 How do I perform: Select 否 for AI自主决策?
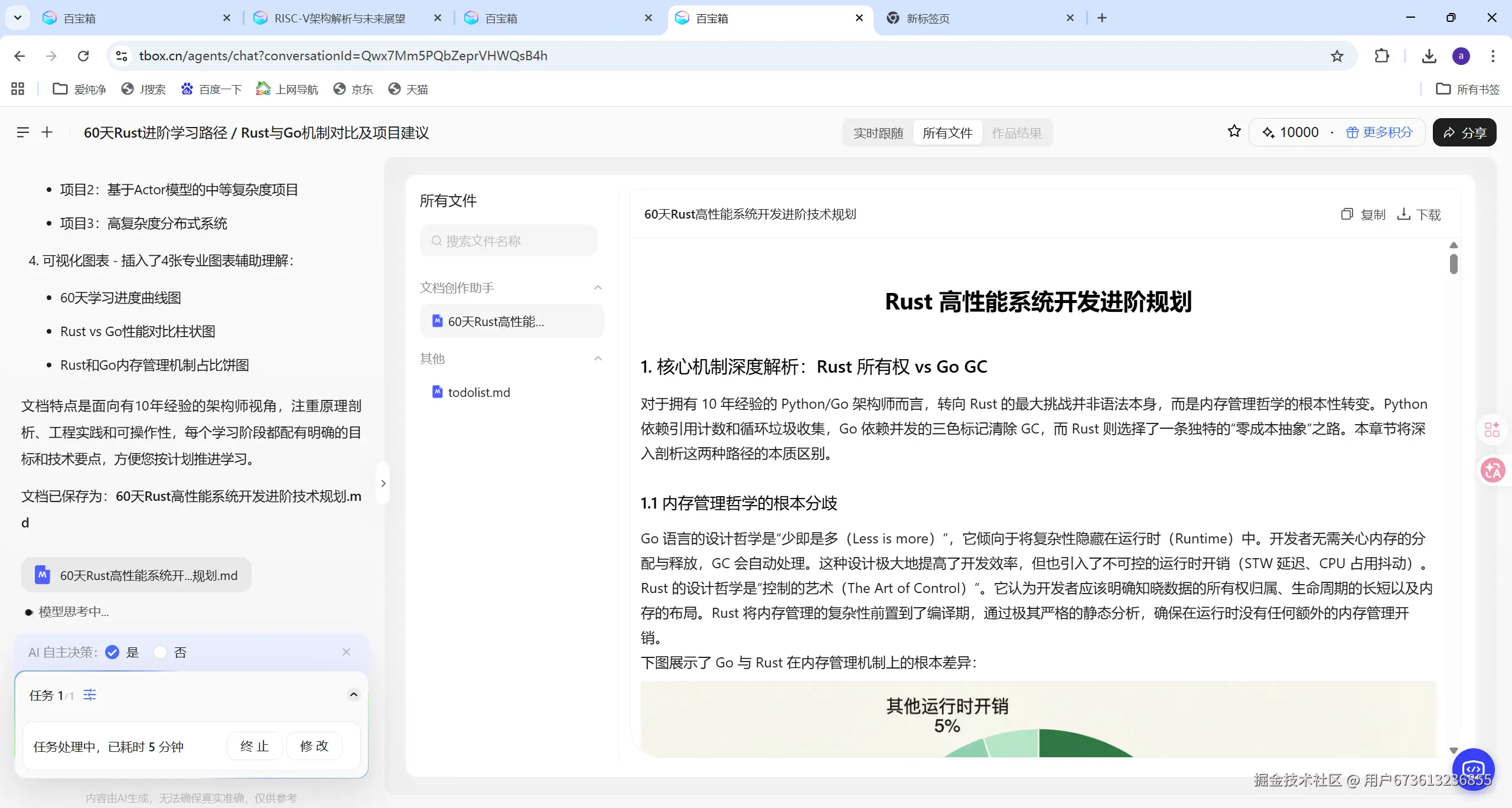pyautogui.click(x=160, y=652)
